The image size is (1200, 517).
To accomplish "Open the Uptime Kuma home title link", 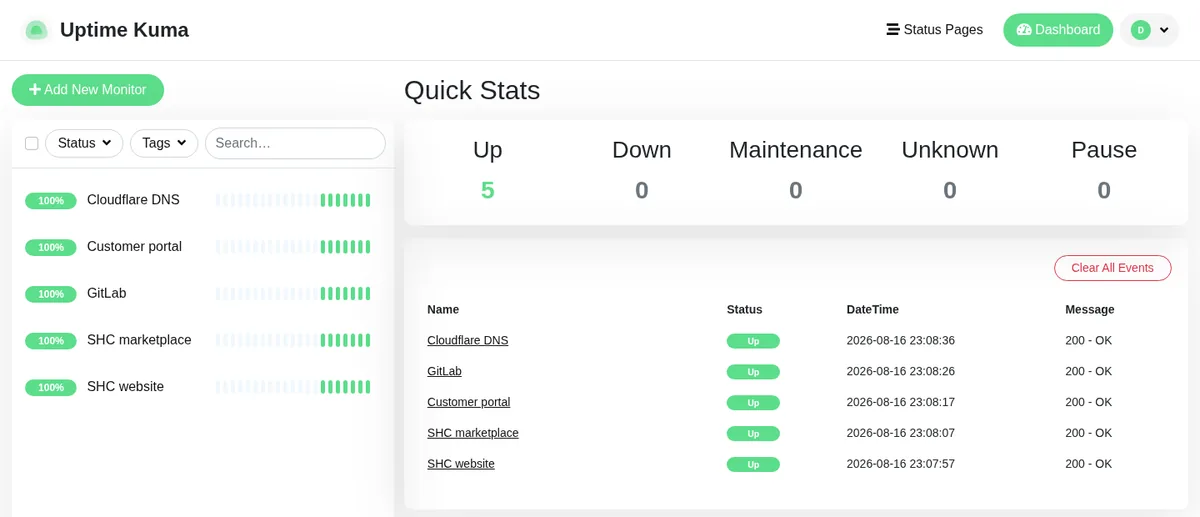I will [124, 30].
